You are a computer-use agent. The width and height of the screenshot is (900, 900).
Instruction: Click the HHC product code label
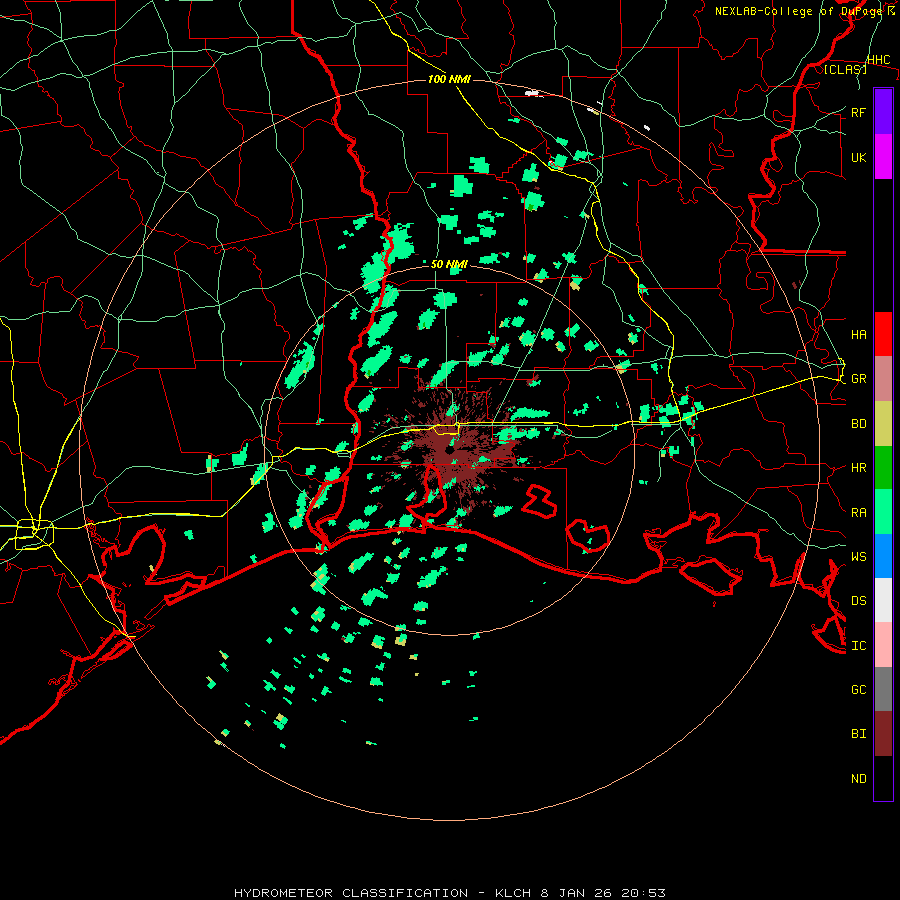878,60
